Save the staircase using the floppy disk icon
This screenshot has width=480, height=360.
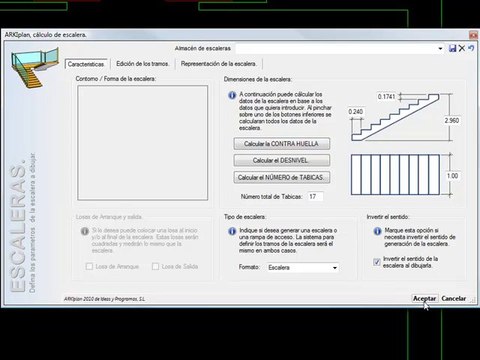tap(452, 48)
